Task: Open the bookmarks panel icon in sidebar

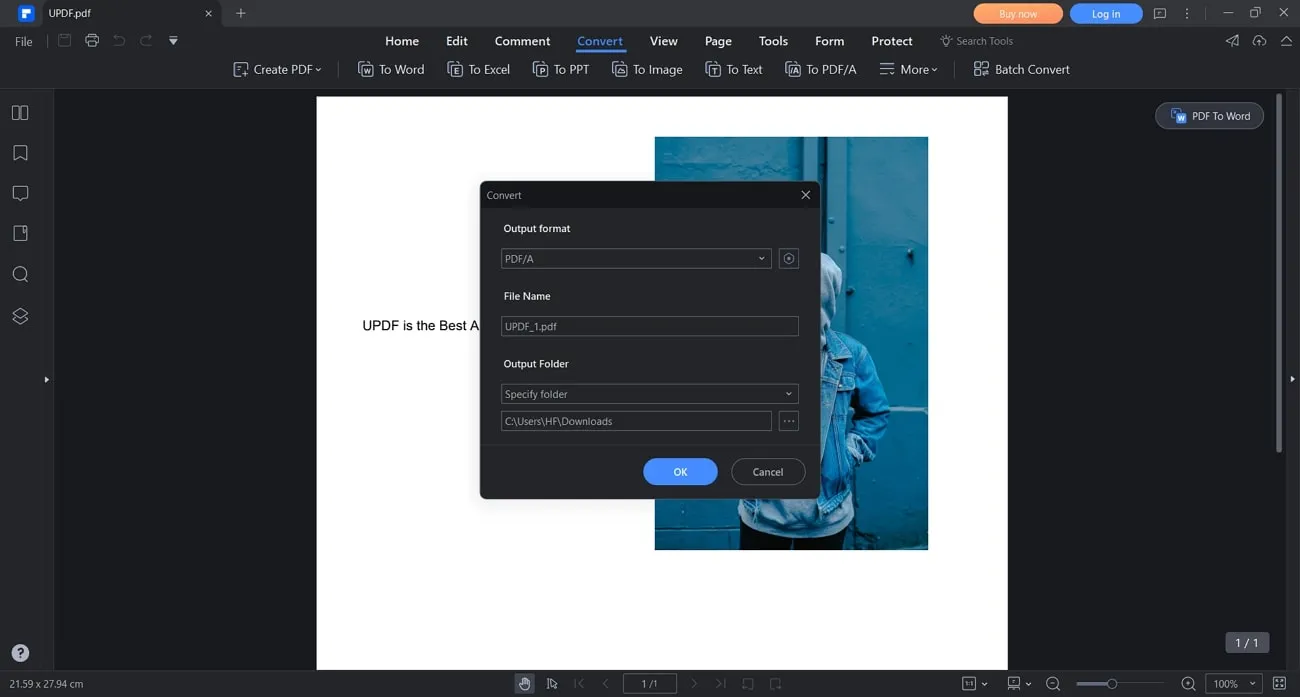Action: (20, 153)
